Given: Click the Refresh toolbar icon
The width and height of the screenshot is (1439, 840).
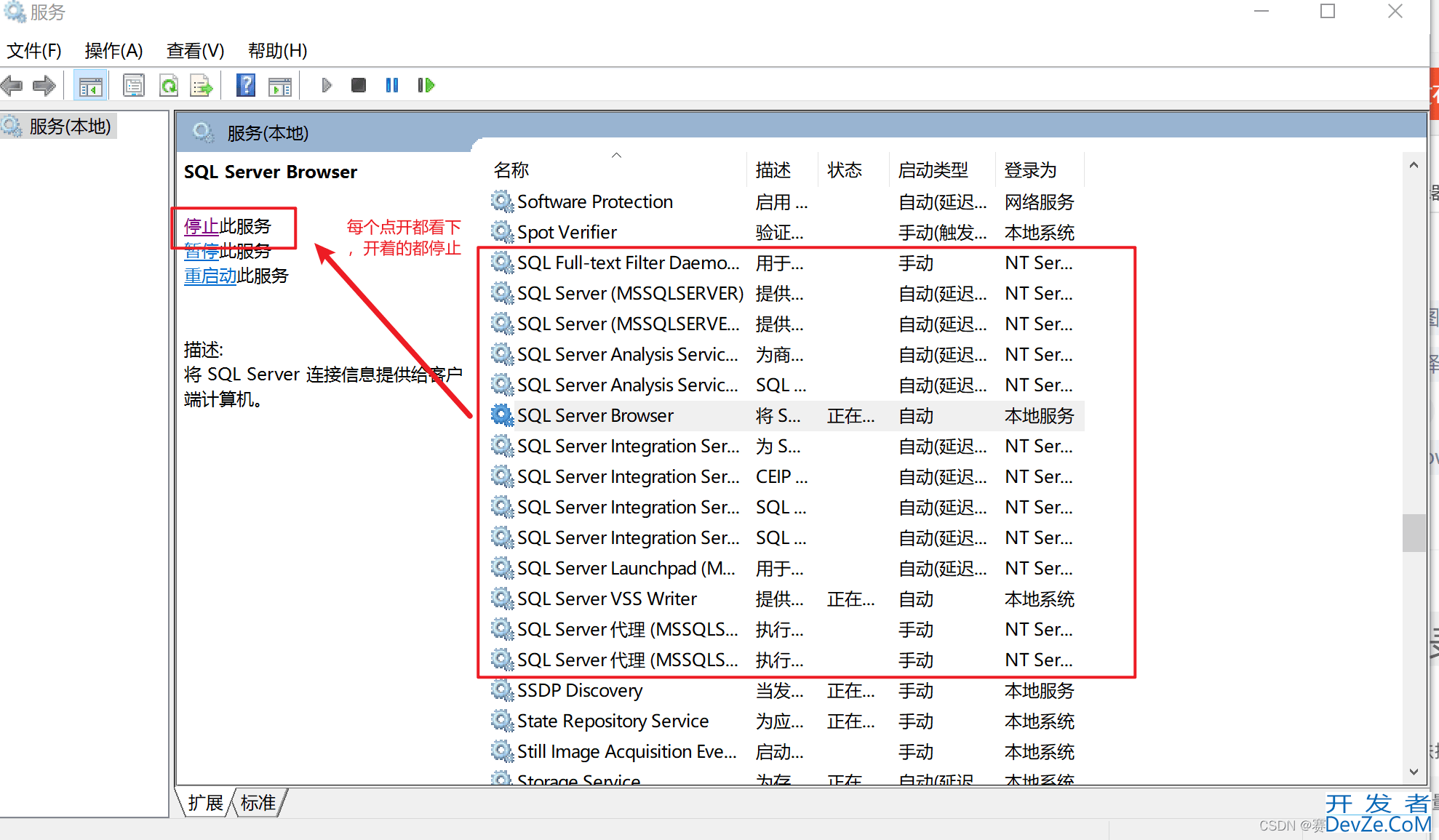Looking at the screenshot, I should point(169,86).
